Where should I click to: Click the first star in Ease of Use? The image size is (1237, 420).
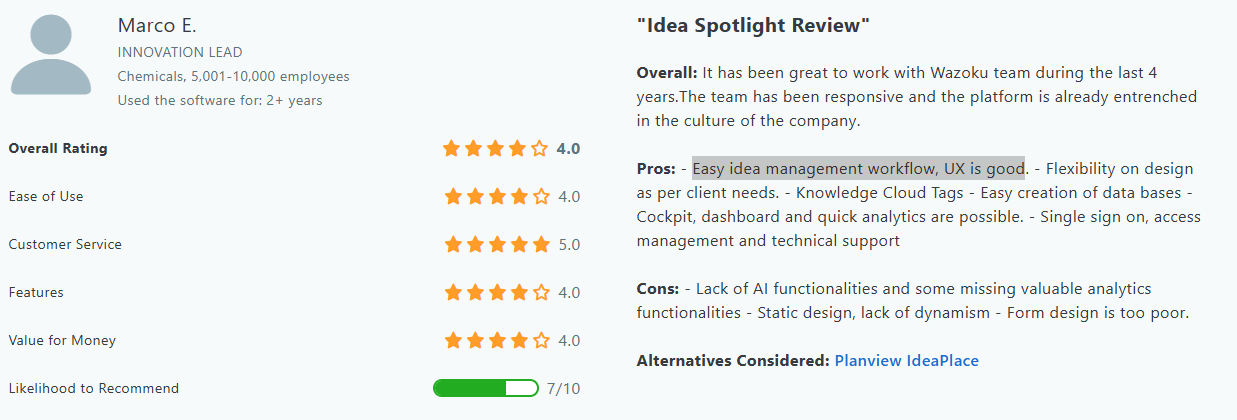click(x=454, y=197)
